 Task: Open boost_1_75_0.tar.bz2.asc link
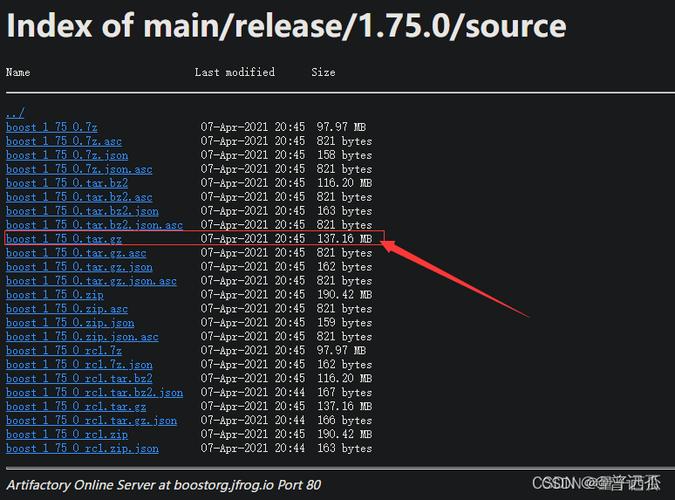[79, 197]
